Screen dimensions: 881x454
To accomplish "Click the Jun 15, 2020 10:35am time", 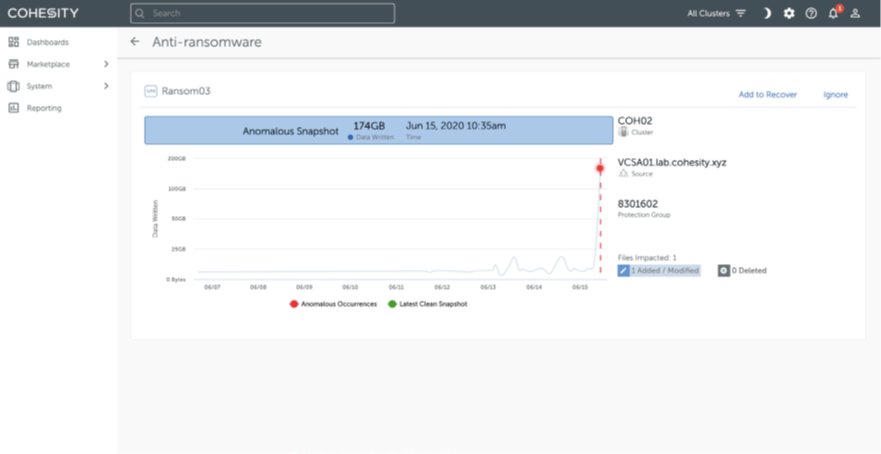I will click(456, 126).
